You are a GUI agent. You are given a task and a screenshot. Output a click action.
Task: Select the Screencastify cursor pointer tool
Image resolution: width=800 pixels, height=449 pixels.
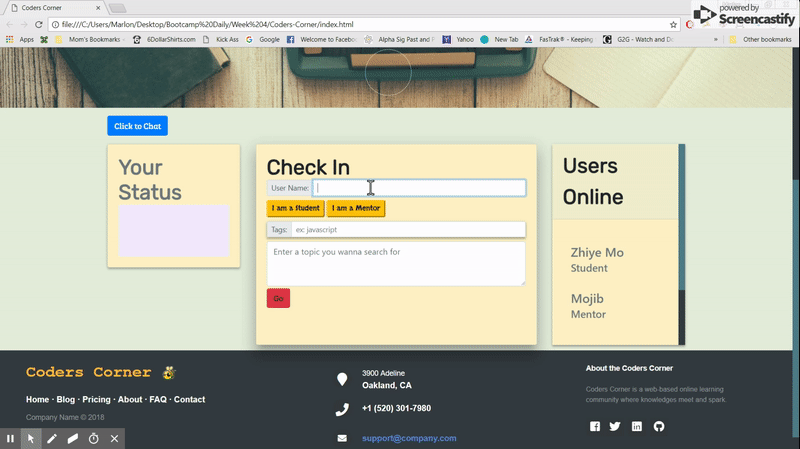(x=31, y=438)
